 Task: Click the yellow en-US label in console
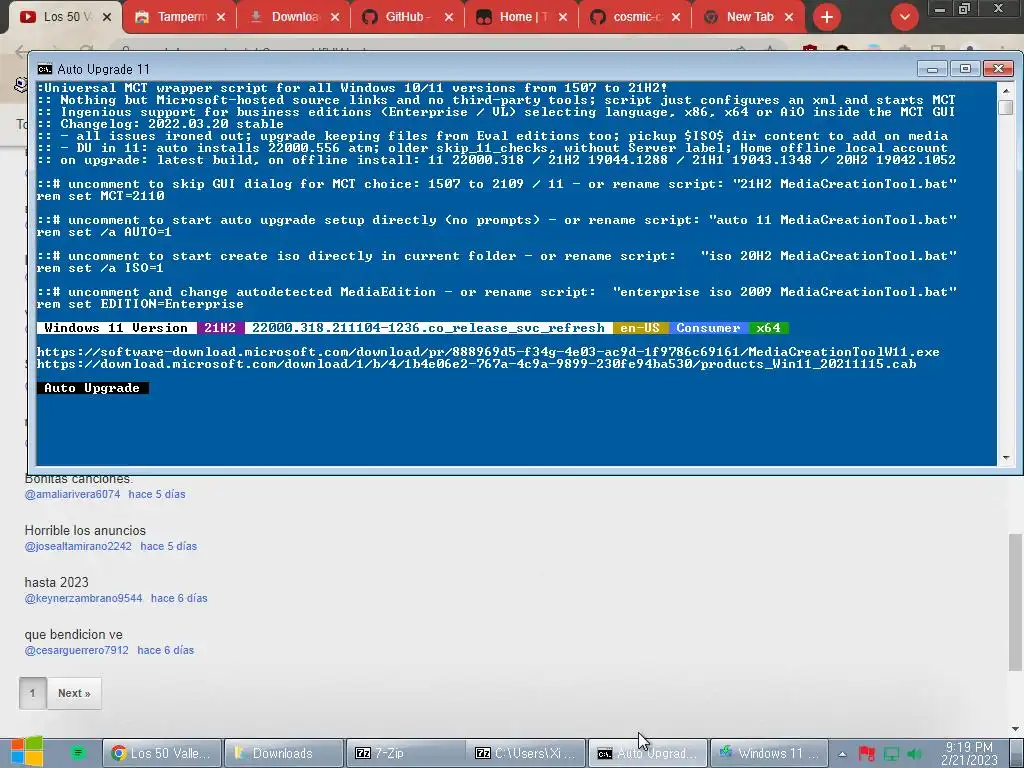click(640, 328)
